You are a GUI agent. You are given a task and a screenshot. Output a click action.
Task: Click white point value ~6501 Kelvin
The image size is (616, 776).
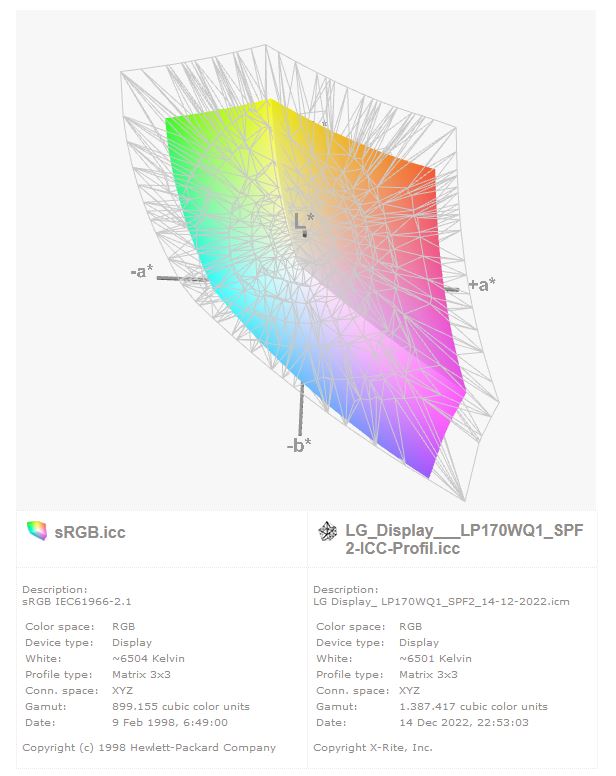click(435, 658)
